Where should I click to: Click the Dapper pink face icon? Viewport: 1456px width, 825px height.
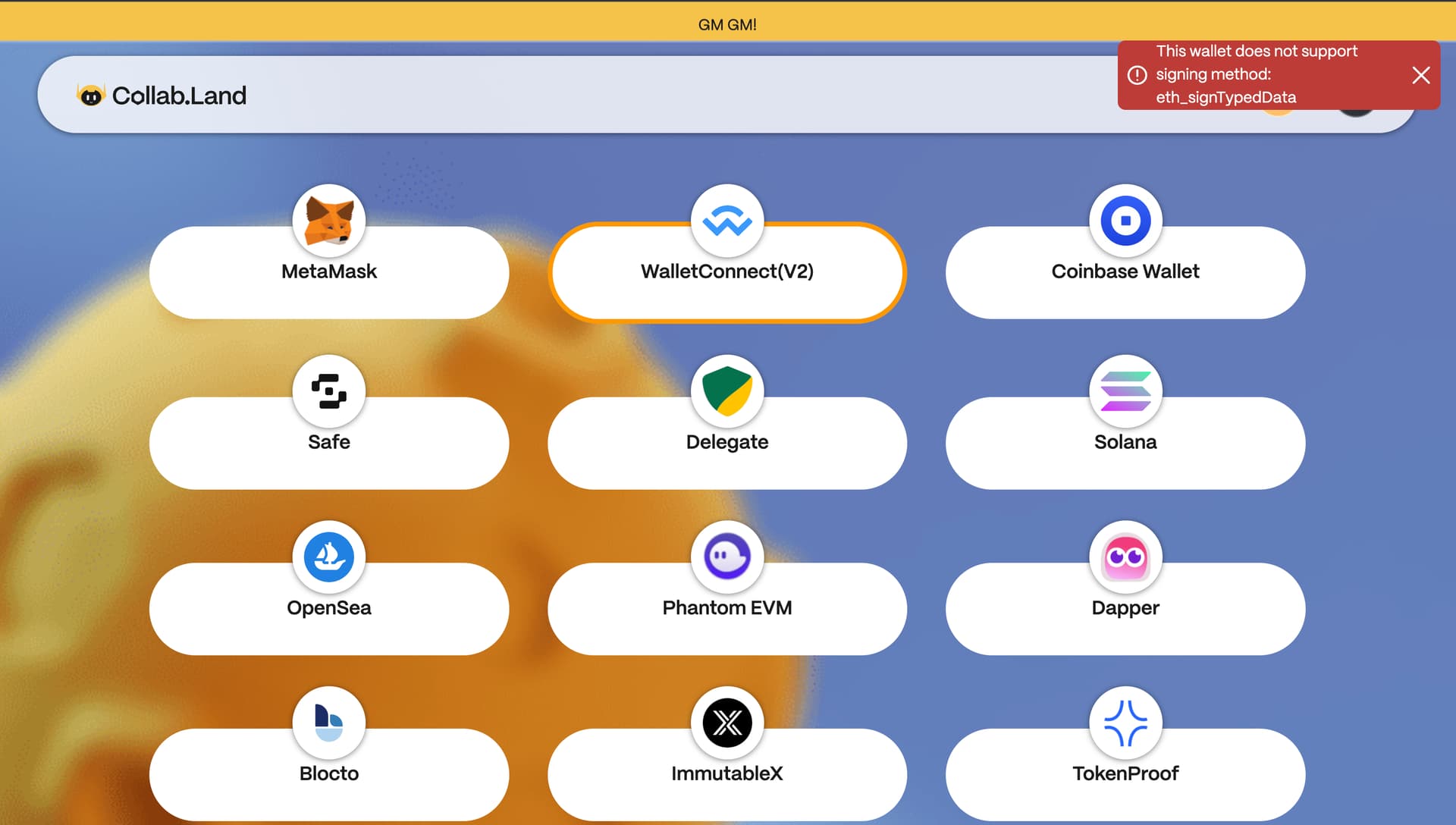click(1125, 557)
